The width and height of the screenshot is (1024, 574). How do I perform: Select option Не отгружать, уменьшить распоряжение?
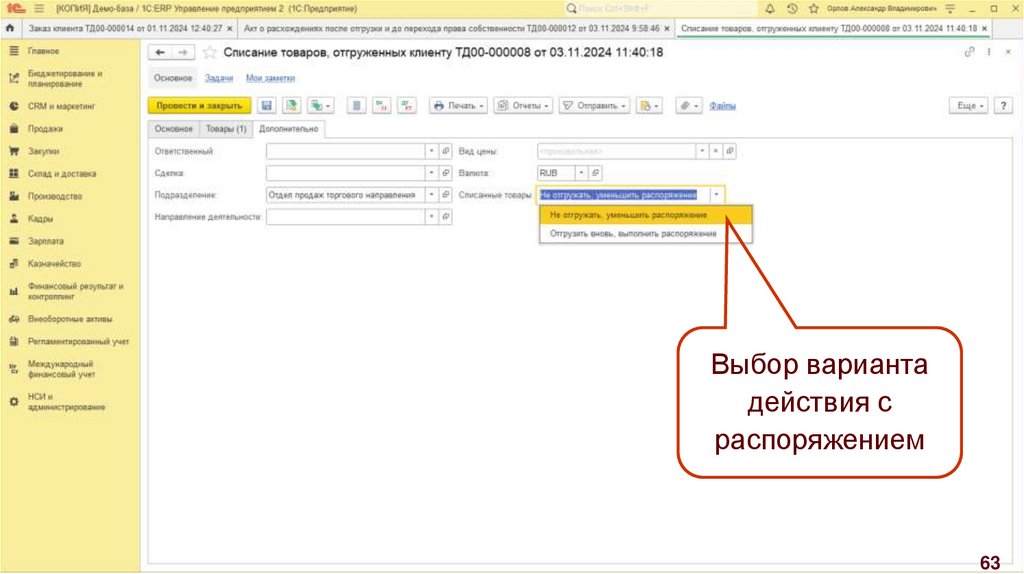tap(645, 215)
